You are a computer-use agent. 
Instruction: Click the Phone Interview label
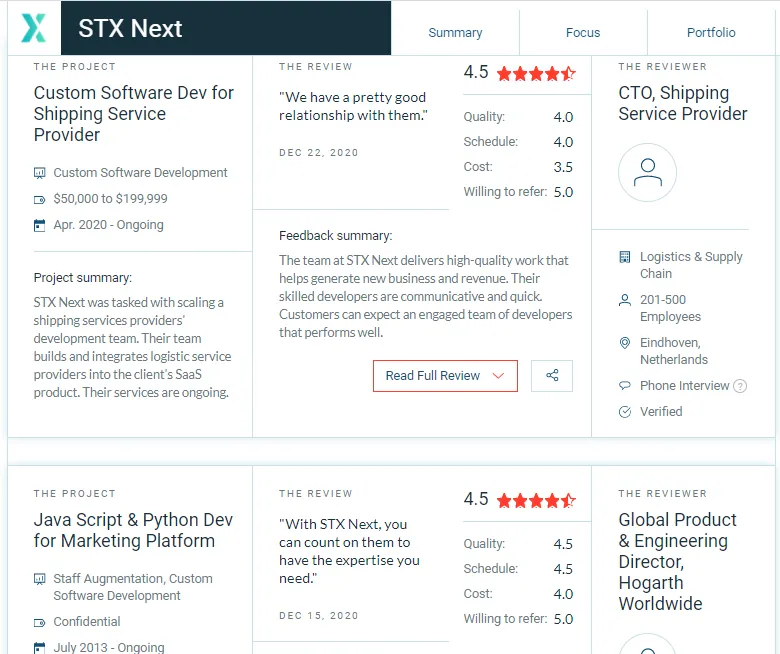[684, 386]
